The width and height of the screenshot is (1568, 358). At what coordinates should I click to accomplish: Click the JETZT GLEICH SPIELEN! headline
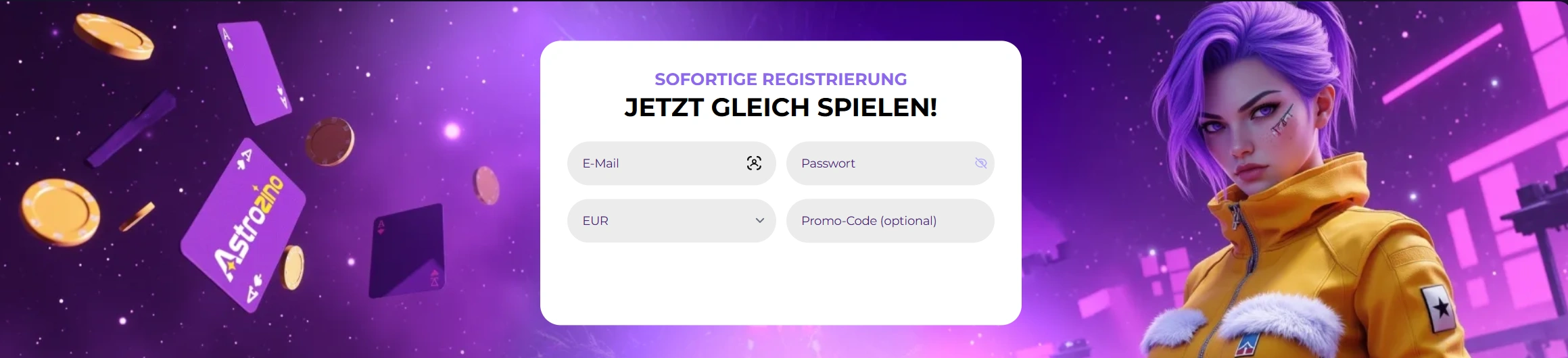click(780, 107)
